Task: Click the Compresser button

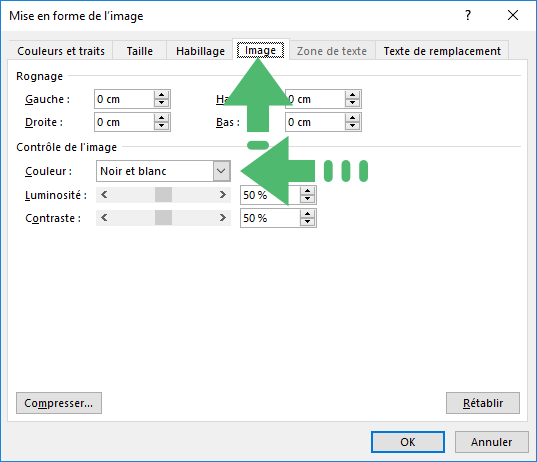Action: pyautogui.click(x=59, y=403)
